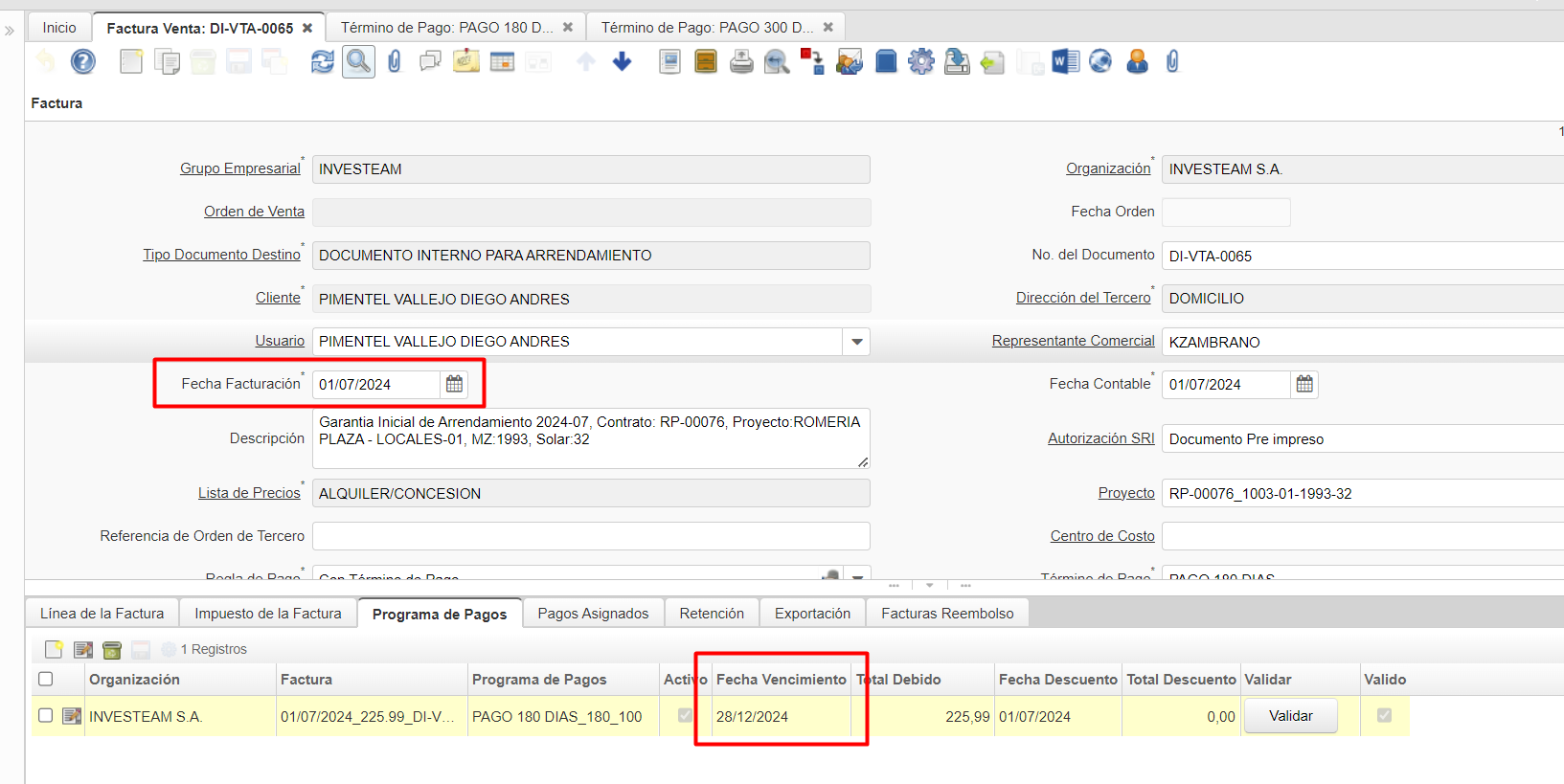This screenshot has width=1564, height=784.
Task: Close the Término de Pago: PAGO 300 tab
Action: click(828, 28)
